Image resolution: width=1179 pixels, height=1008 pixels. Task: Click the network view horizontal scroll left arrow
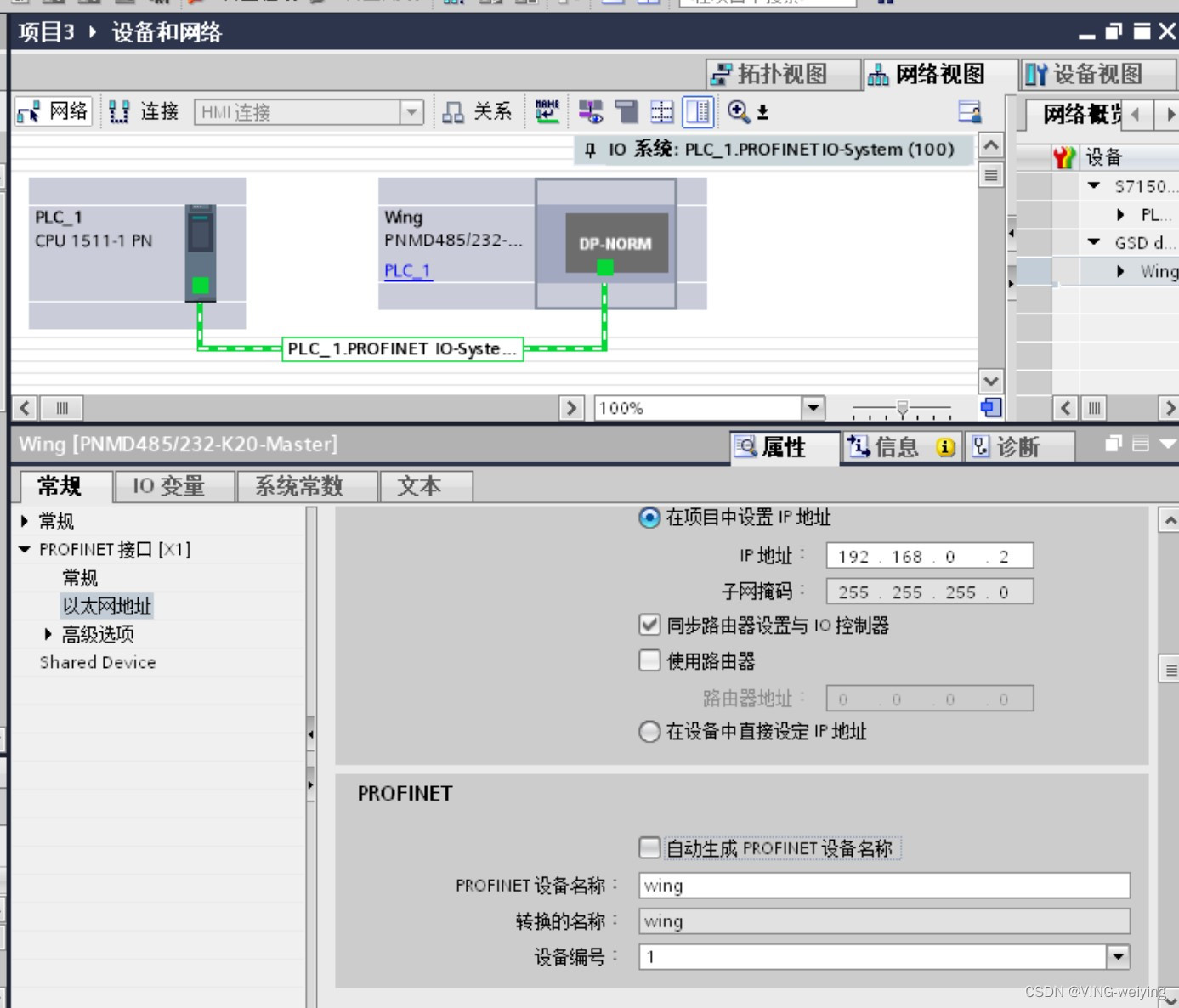pos(25,408)
